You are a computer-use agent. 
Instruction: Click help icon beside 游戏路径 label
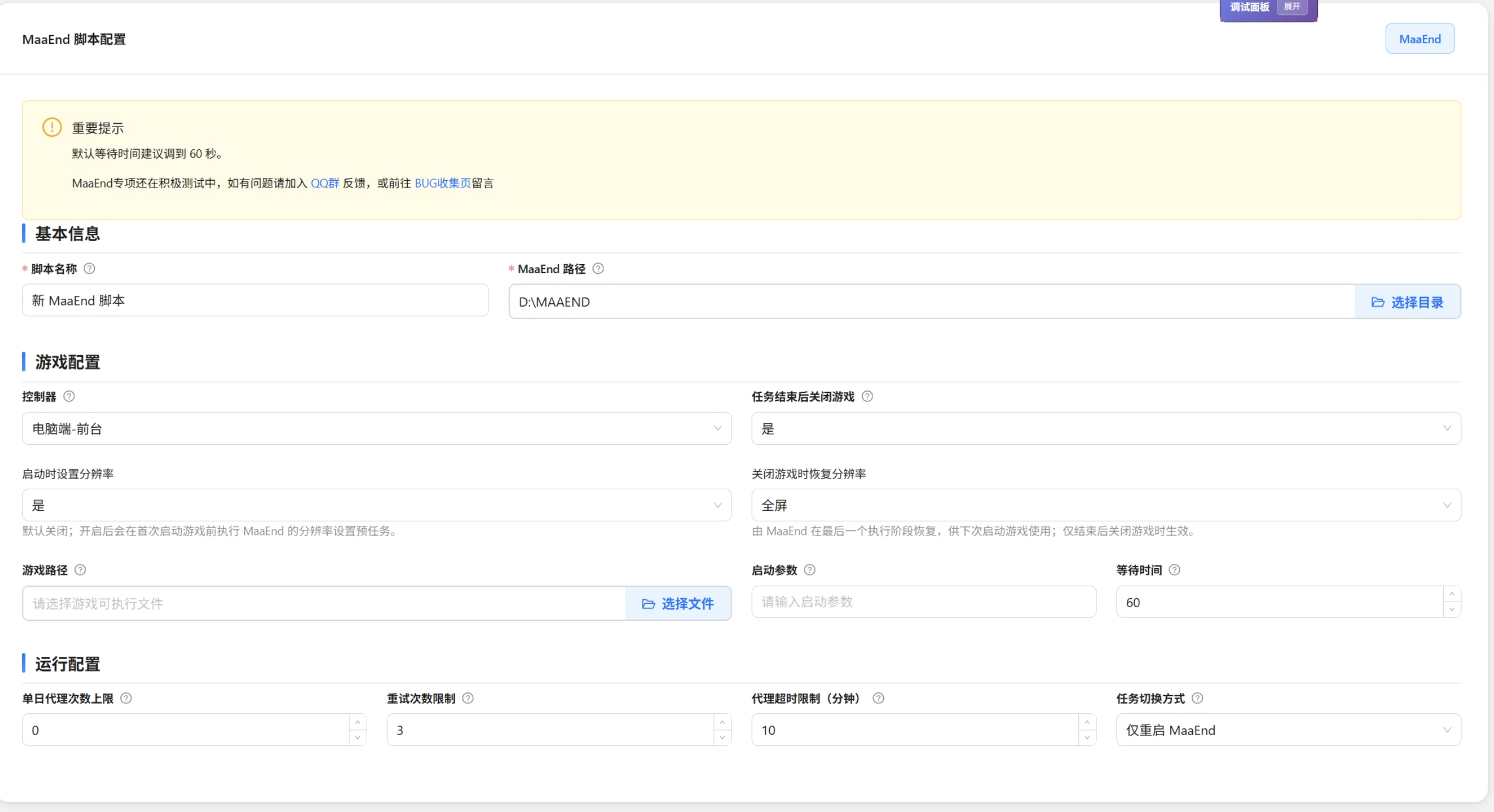coord(80,570)
